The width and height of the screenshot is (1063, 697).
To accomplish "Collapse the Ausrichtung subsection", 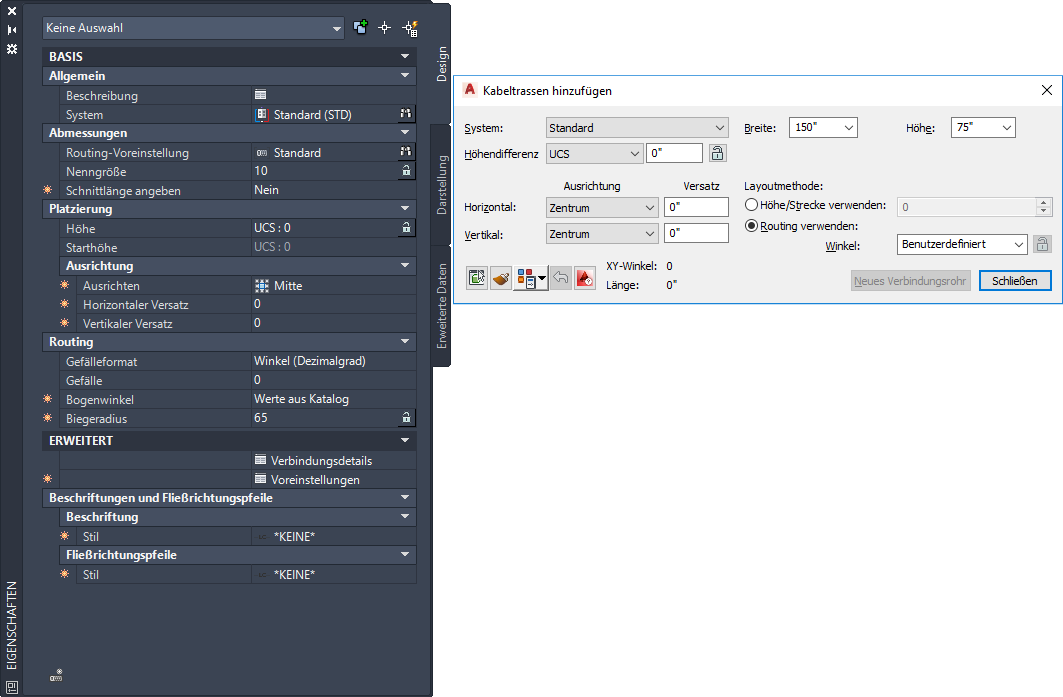I will click(405, 265).
